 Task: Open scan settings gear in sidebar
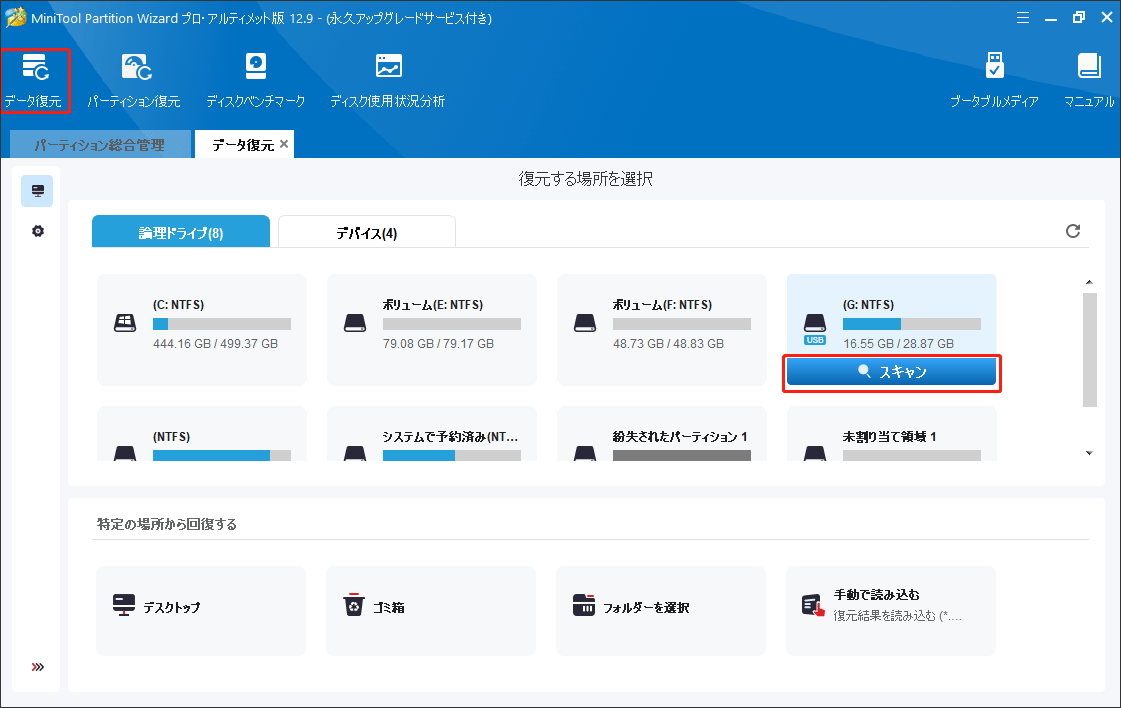click(38, 231)
